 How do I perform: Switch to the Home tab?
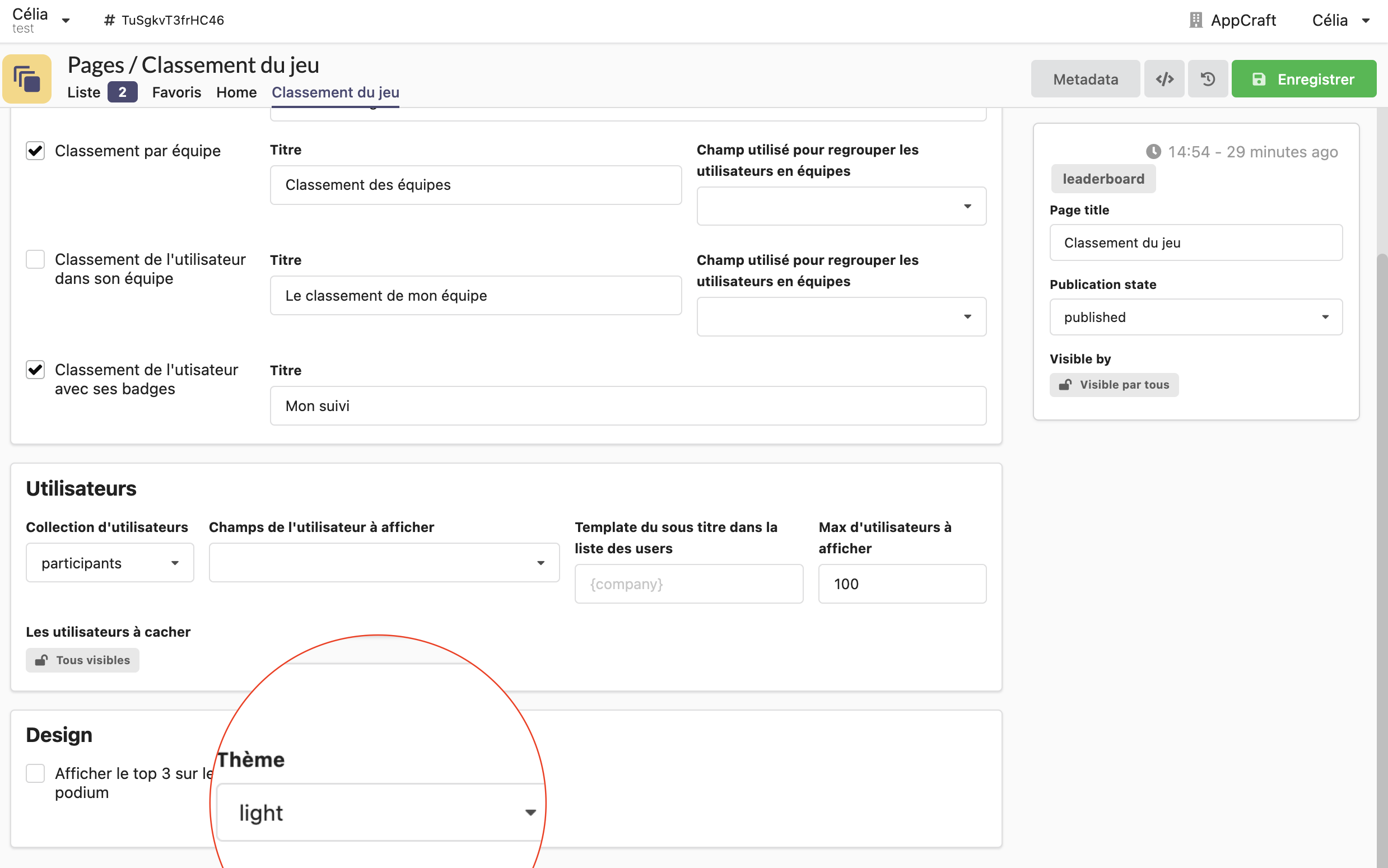tap(236, 91)
